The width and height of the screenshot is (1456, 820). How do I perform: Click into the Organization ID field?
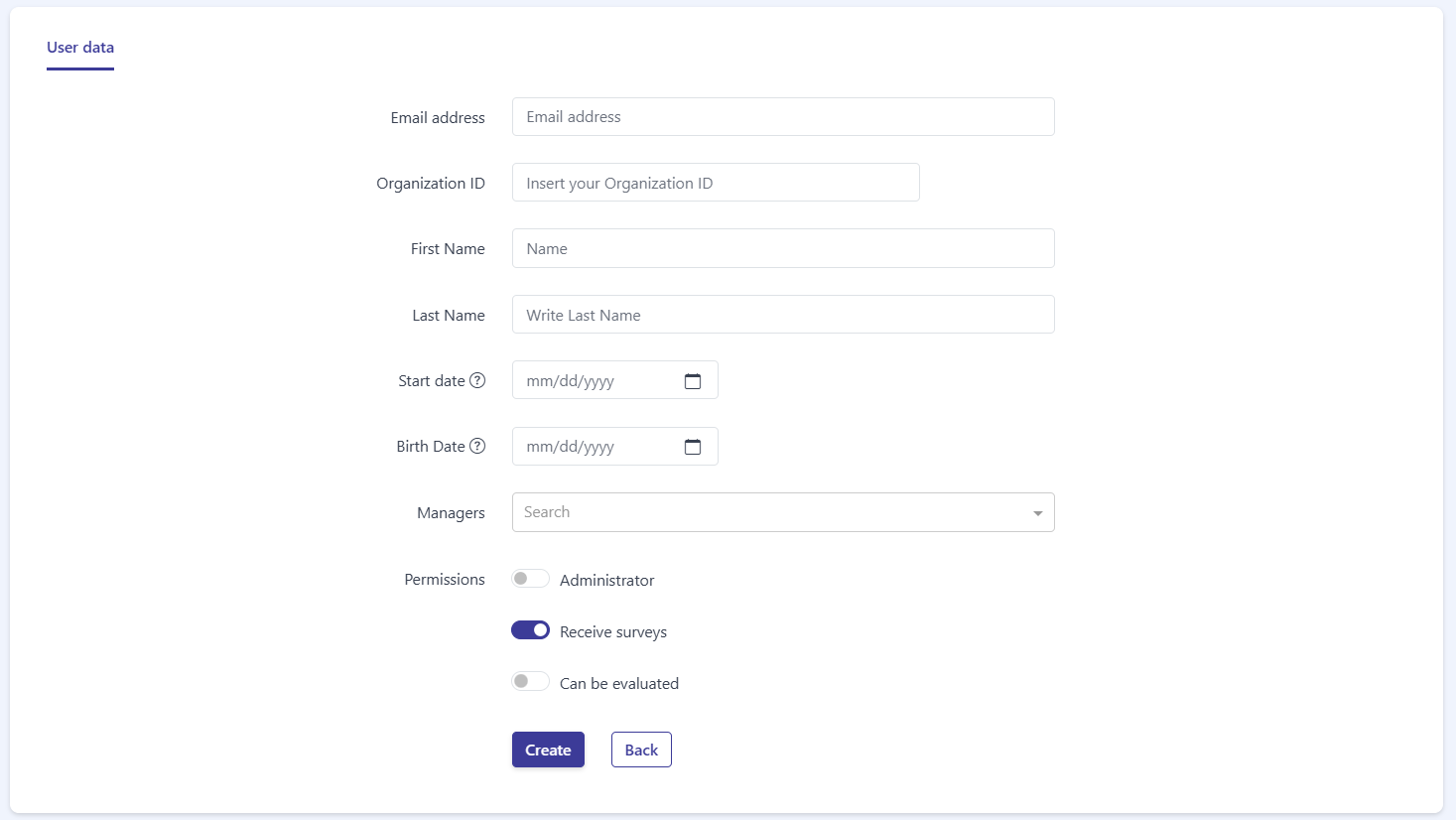coord(716,183)
